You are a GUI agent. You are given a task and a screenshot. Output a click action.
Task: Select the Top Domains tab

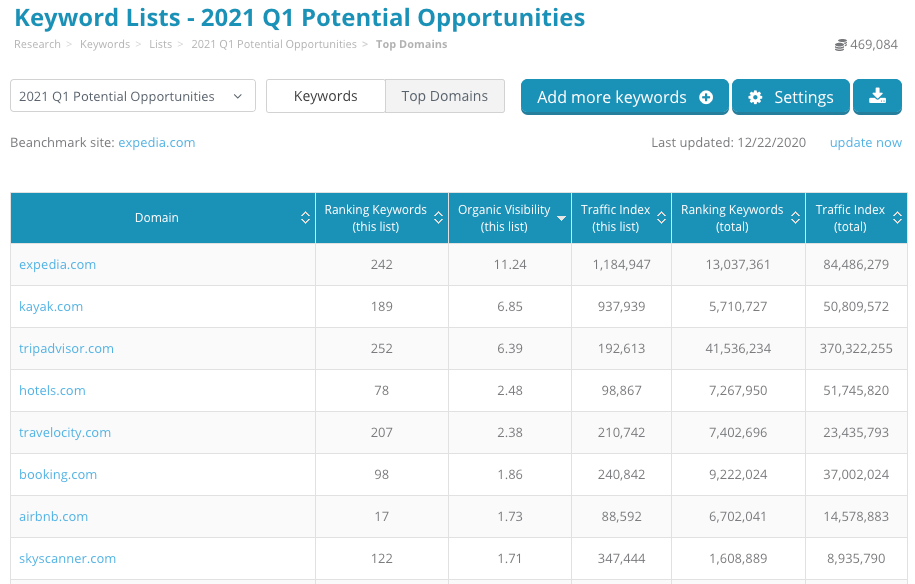[444, 96]
